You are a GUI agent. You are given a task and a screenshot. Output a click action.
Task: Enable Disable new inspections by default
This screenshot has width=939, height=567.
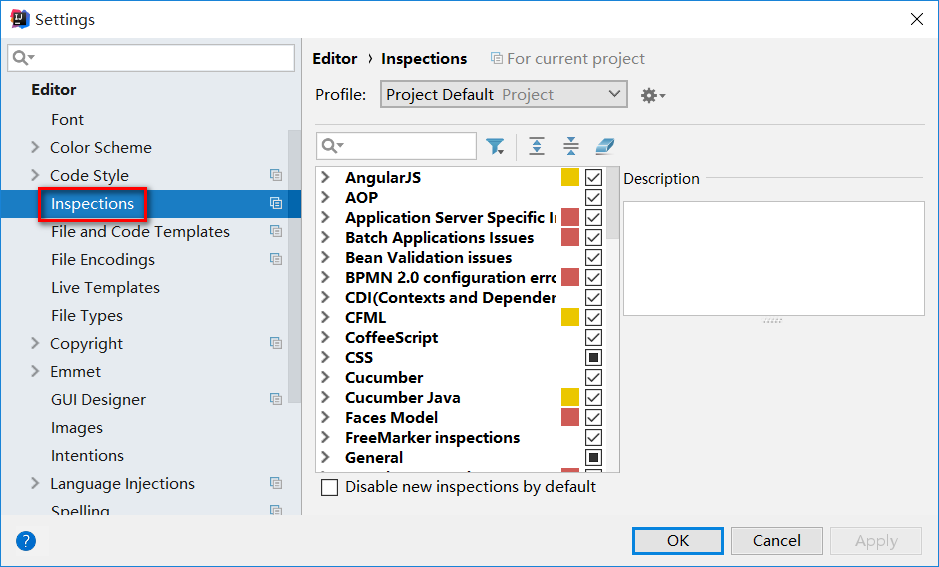click(x=329, y=487)
